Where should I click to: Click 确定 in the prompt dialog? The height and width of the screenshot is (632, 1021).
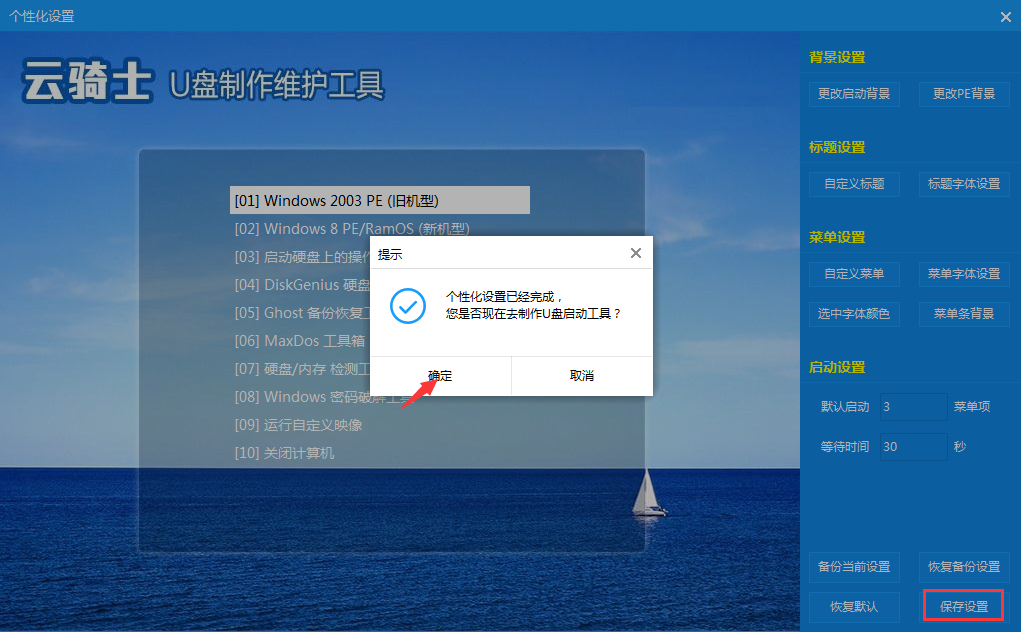[440, 375]
